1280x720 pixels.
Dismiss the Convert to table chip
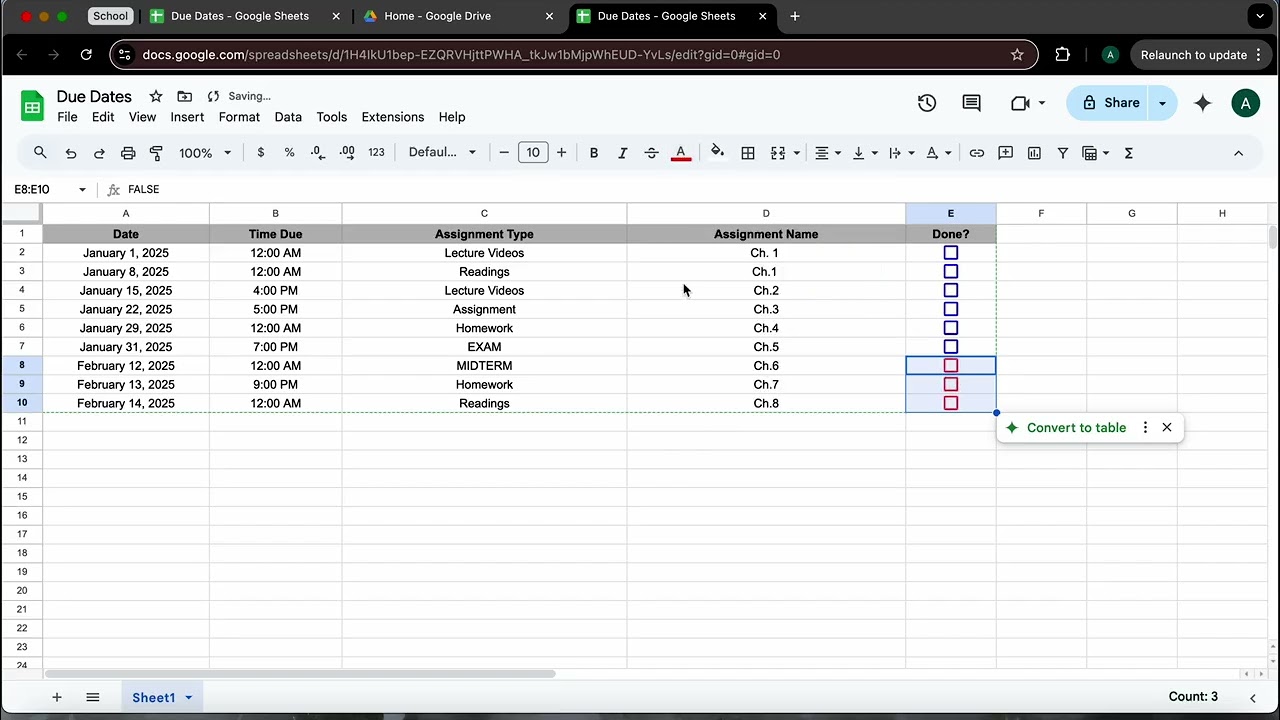[x=1167, y=428]
